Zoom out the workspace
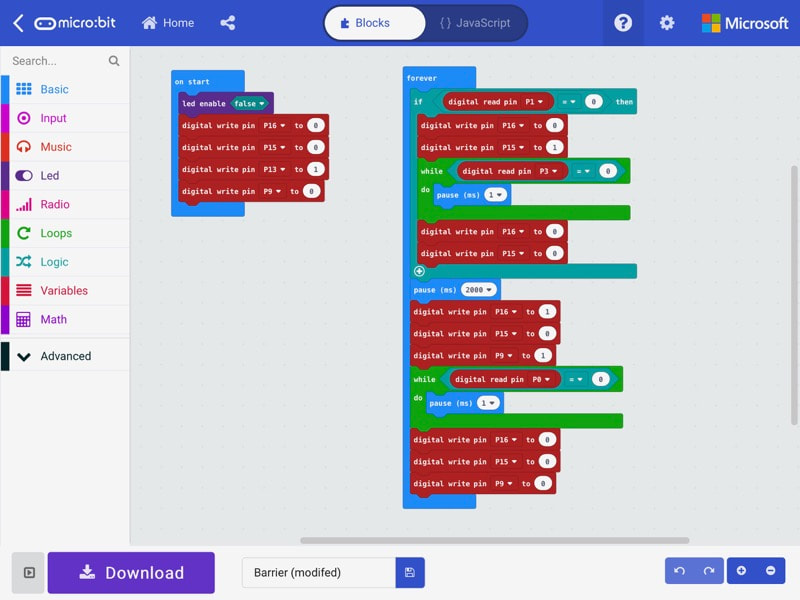The width and height of the screenshot is (800, 600). 770,571
